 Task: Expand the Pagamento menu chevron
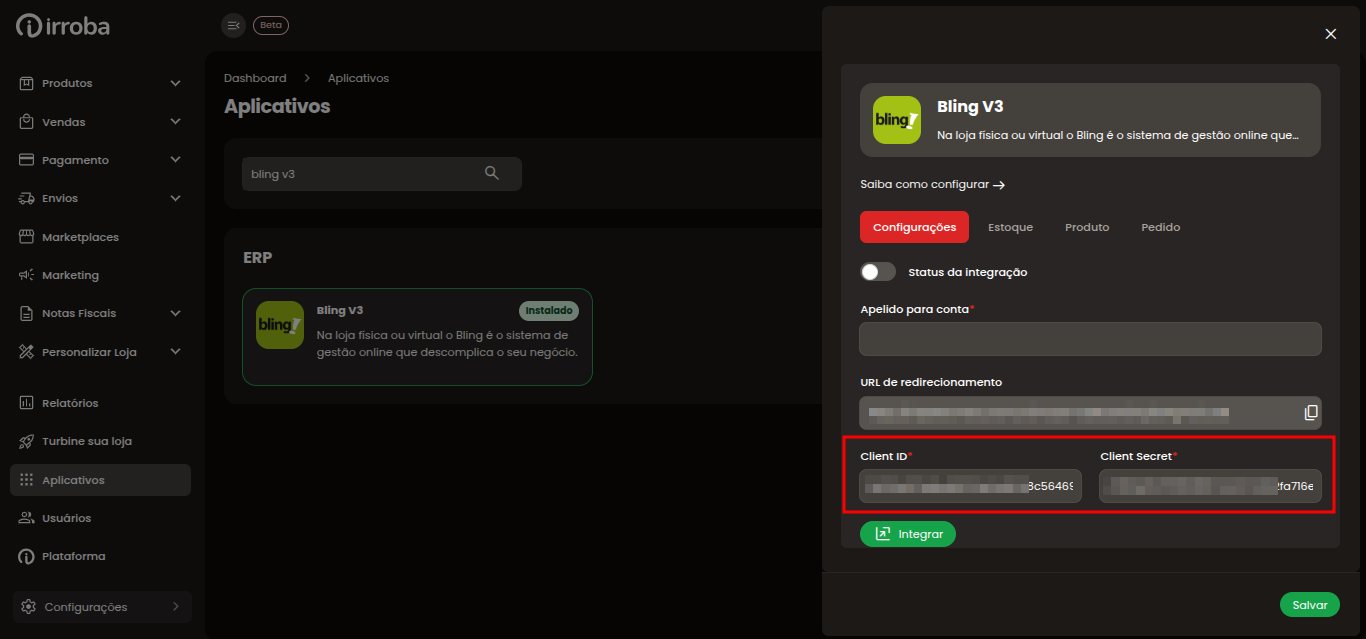point(176,160)
